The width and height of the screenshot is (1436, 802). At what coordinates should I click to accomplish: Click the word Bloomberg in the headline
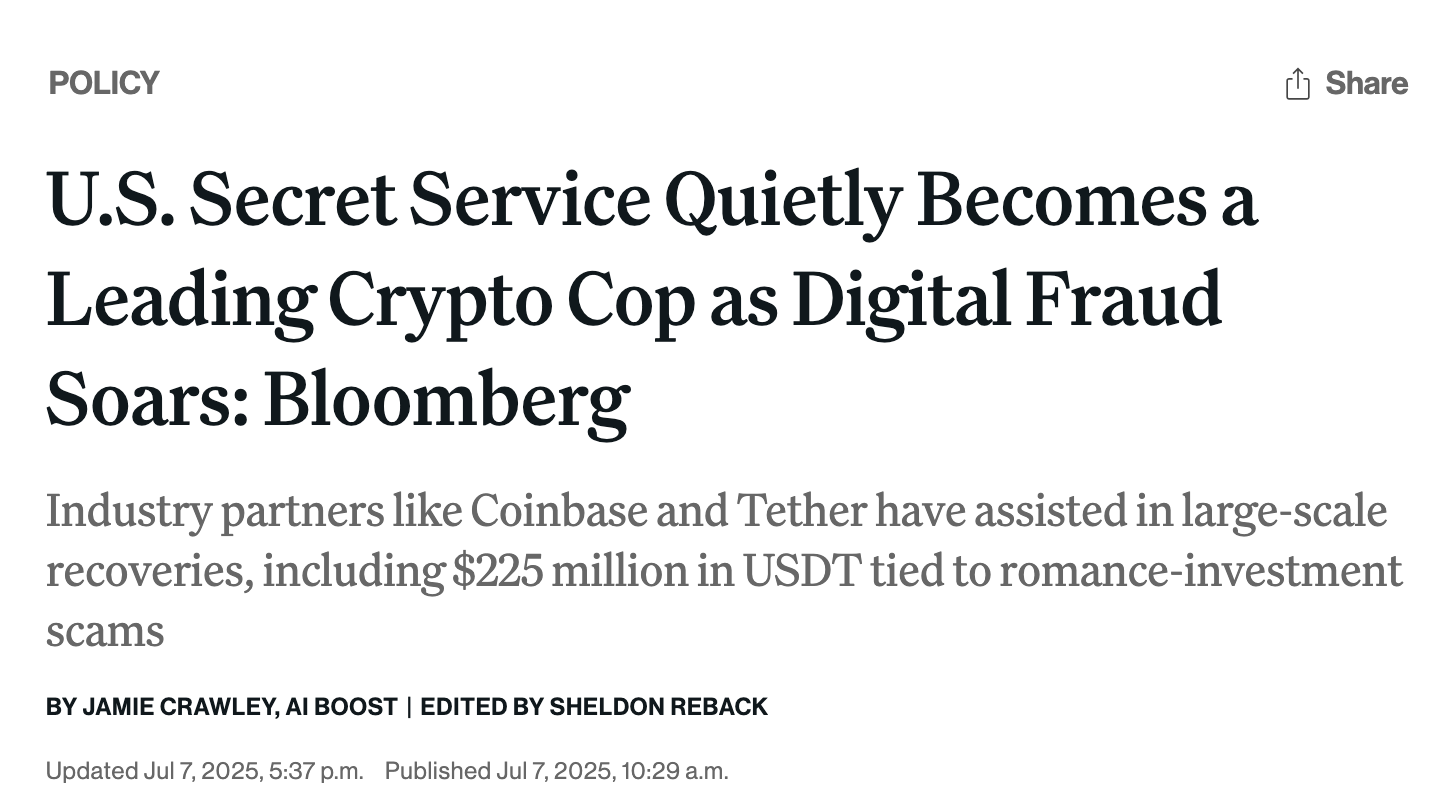point(446,399)
